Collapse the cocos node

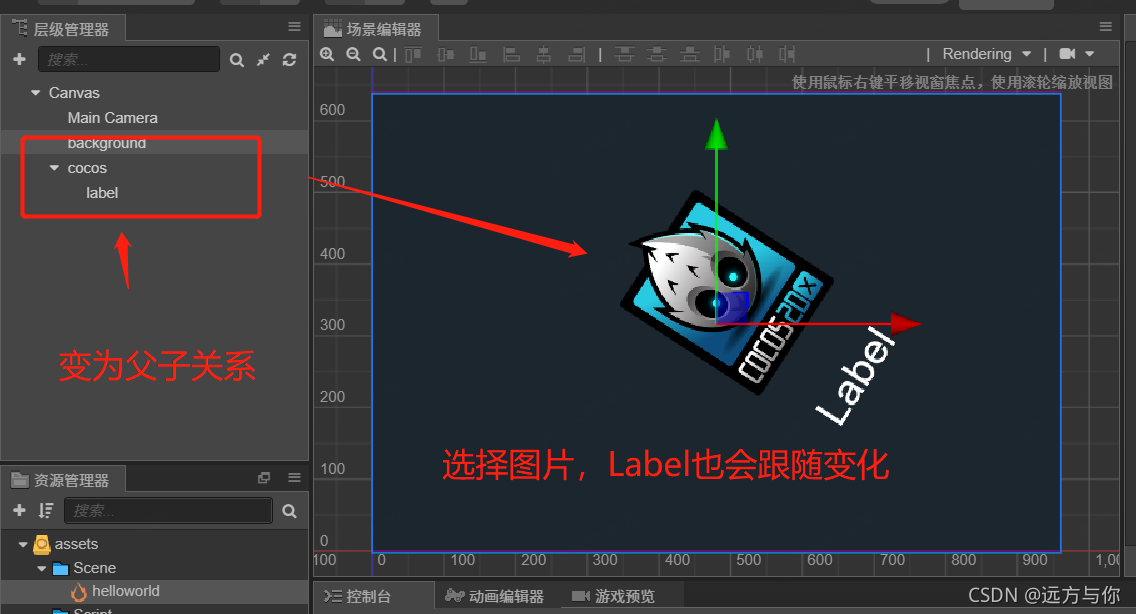[54, 167]
